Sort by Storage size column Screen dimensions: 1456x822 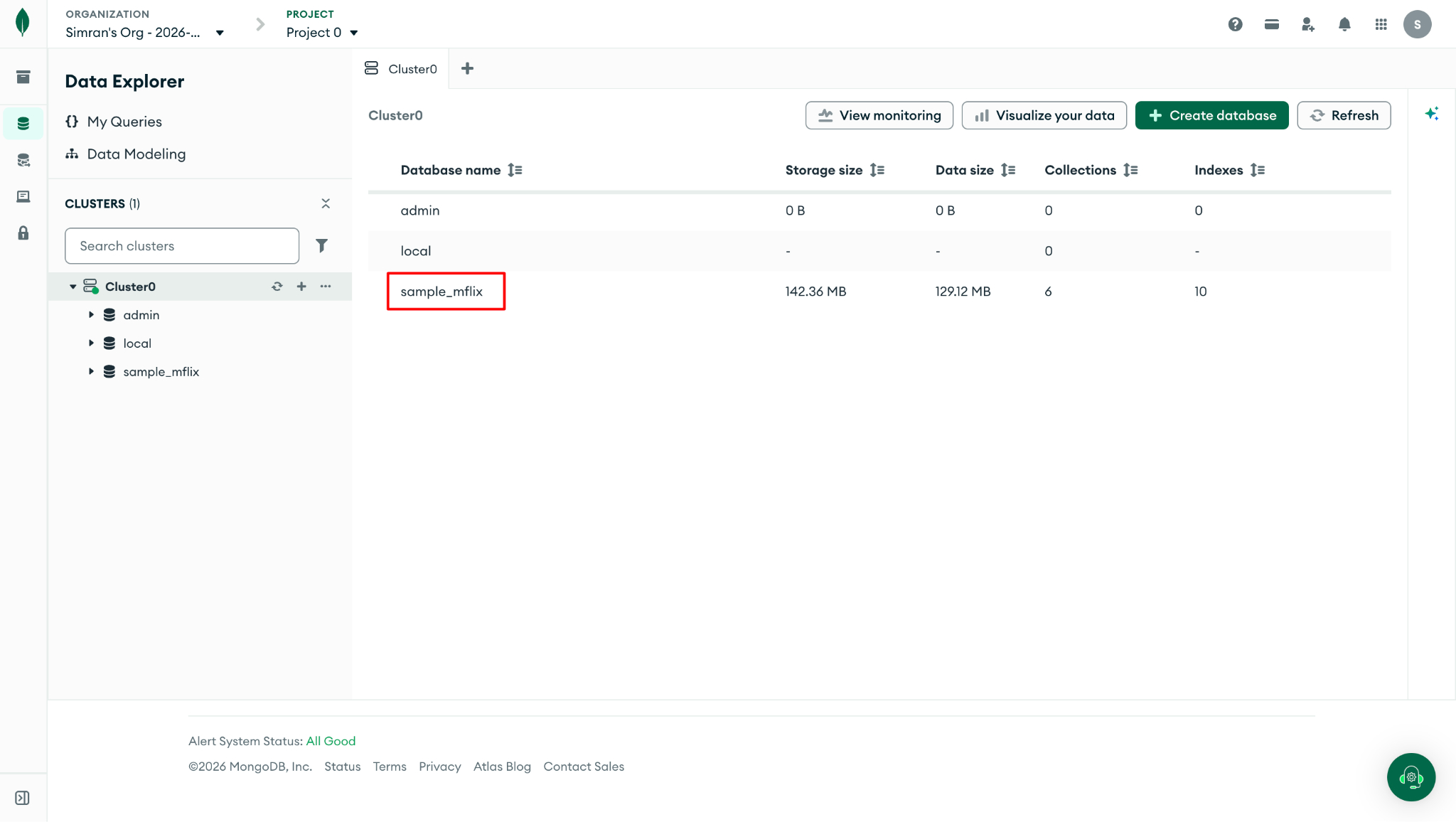(x=877, y=170)
